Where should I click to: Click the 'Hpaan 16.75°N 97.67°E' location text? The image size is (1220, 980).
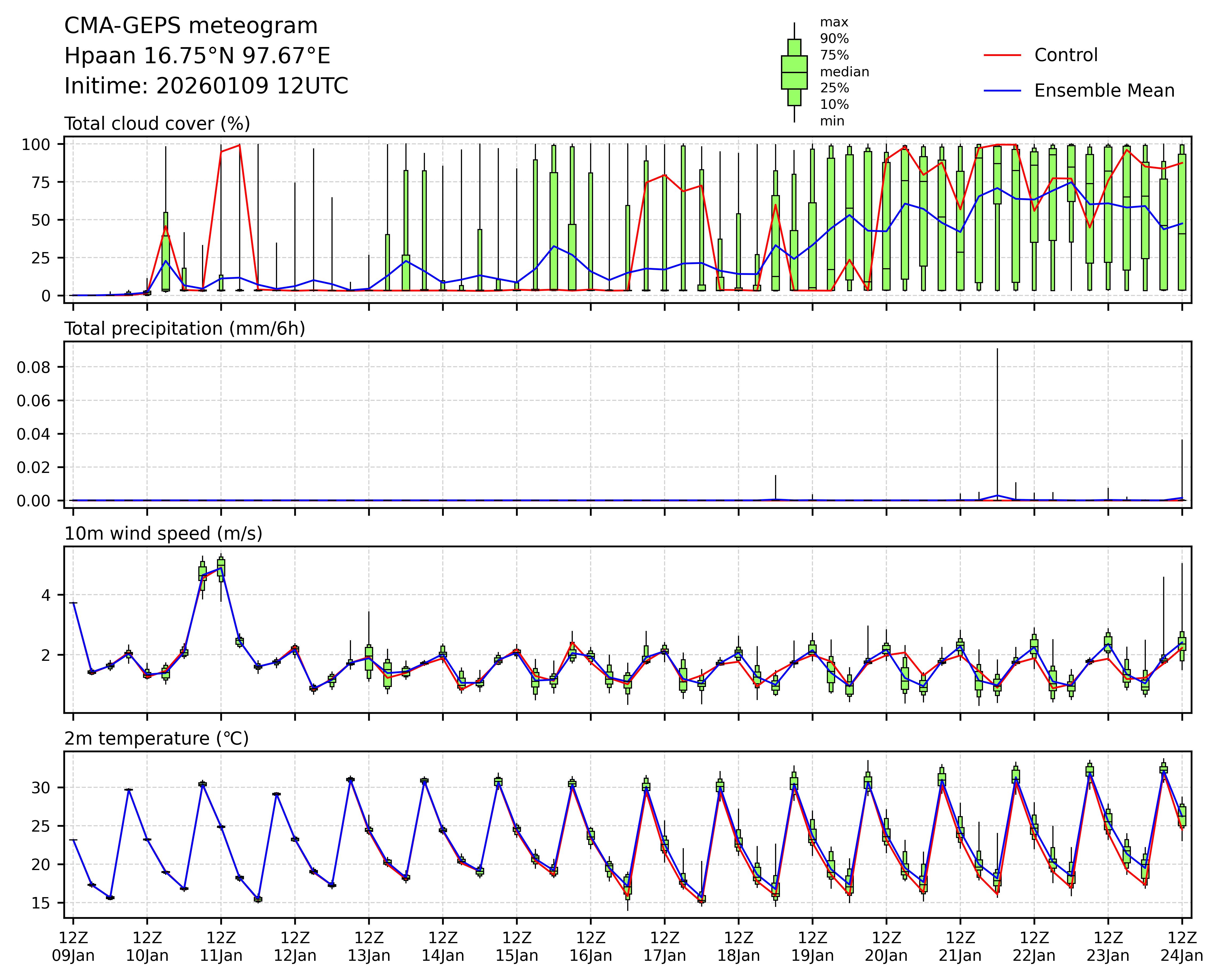(197, 56)
